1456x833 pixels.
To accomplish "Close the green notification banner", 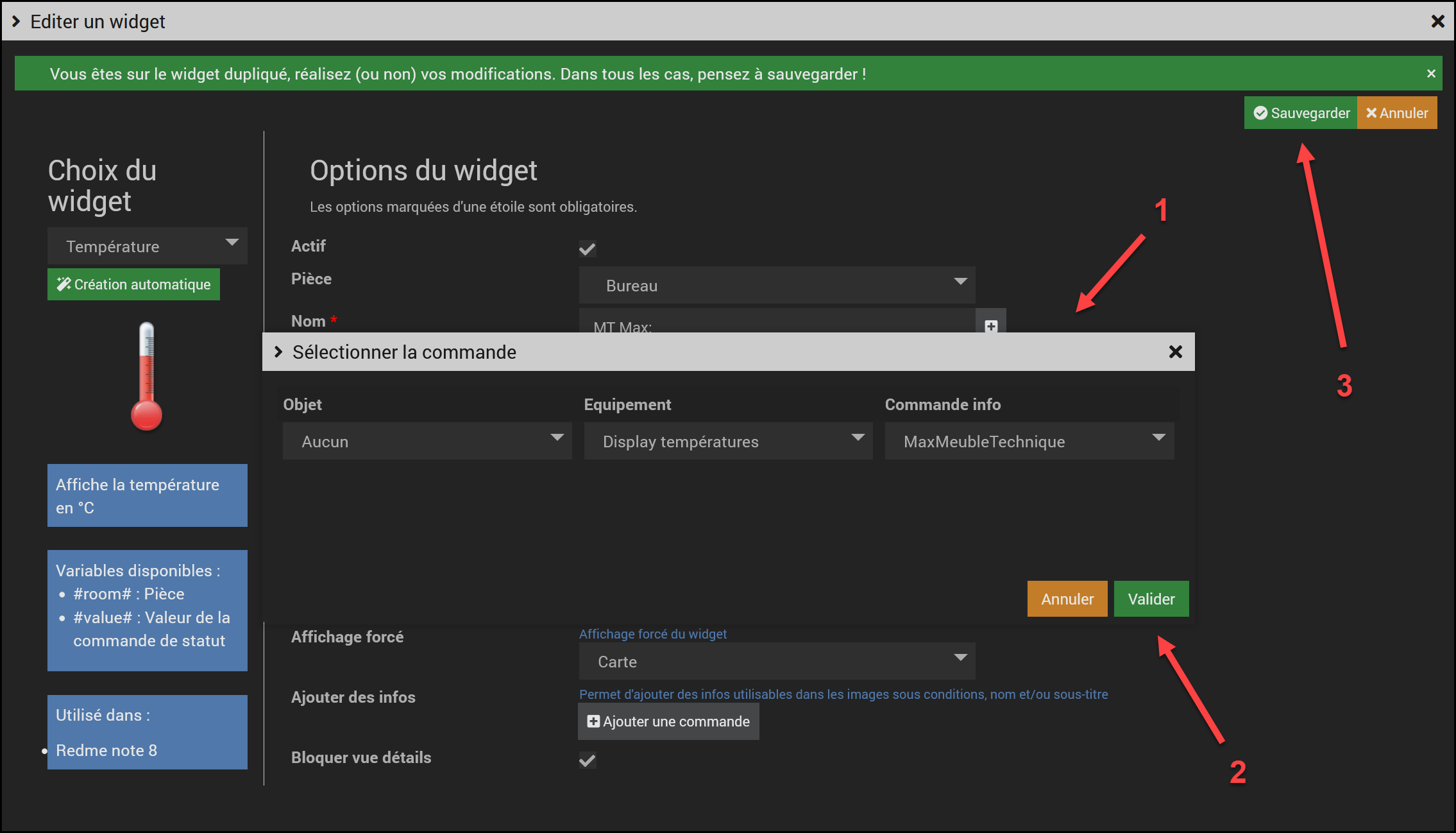I will click(1430, 74).
